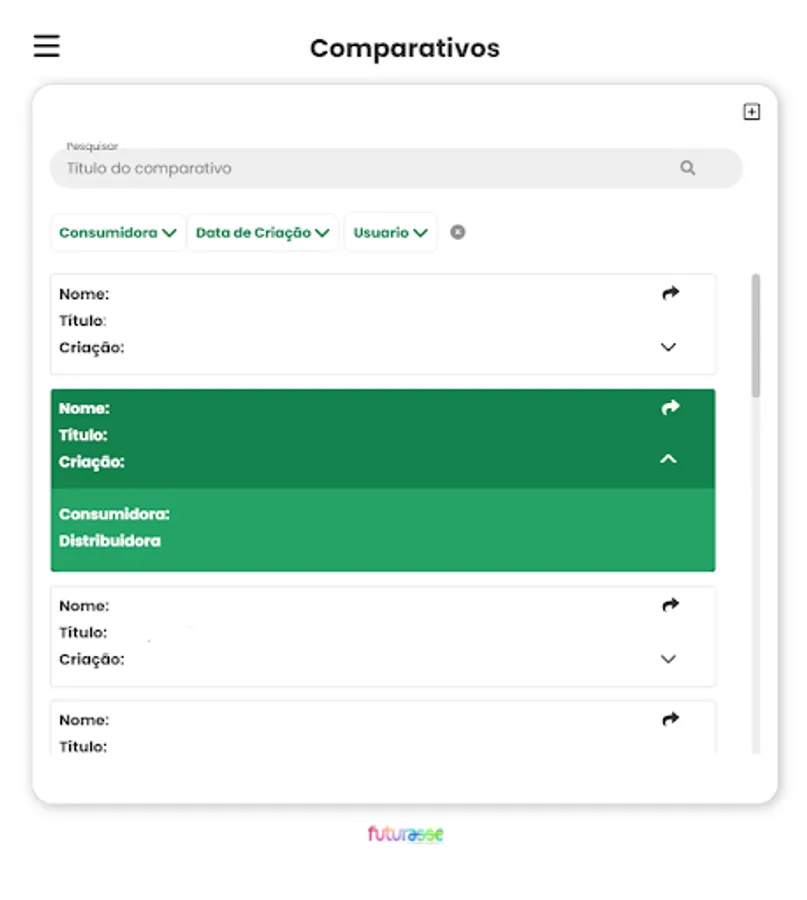Viewport: 807px width, 900px height.
Task: Expand the third comparativo card details
Action: click(x=668, y=659)
